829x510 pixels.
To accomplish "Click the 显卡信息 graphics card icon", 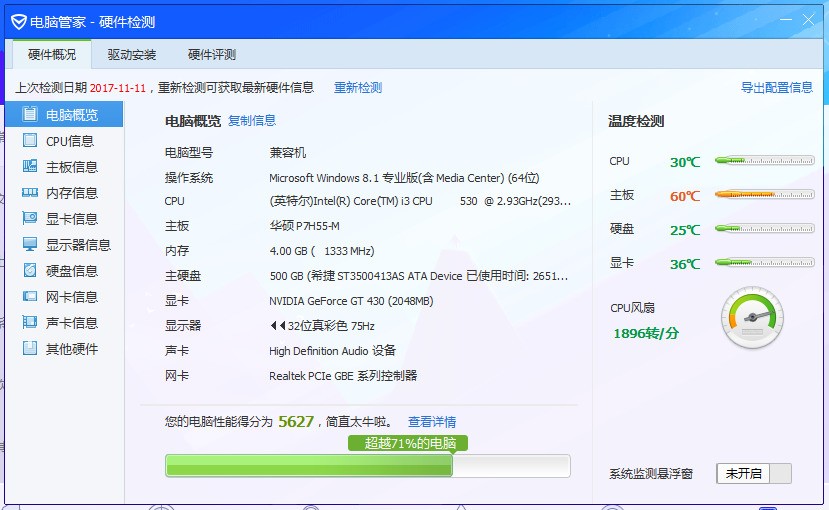I will click(30, 218).
